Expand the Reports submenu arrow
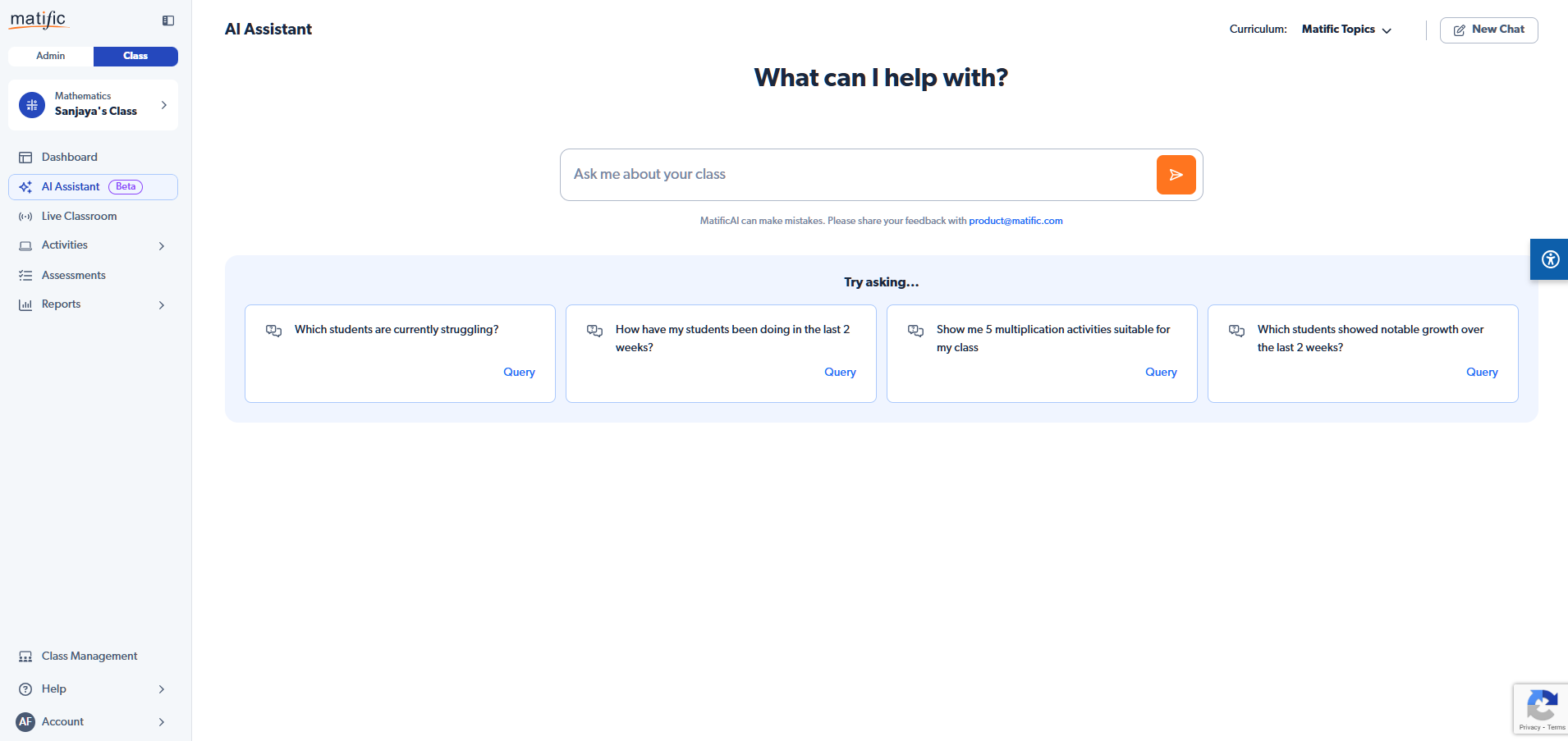 [162, 304]
